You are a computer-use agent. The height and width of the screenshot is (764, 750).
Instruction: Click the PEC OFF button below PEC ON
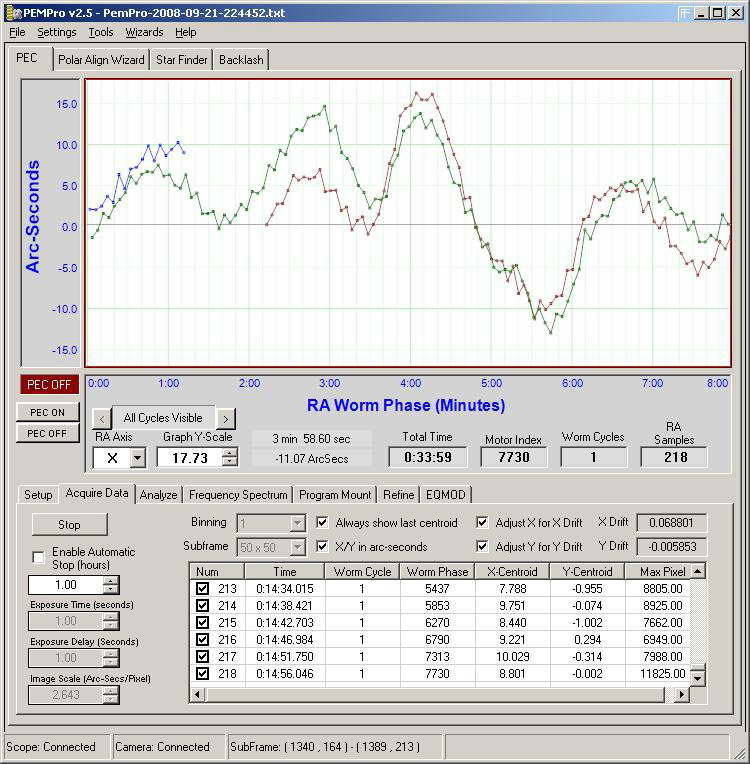point(47,433)
